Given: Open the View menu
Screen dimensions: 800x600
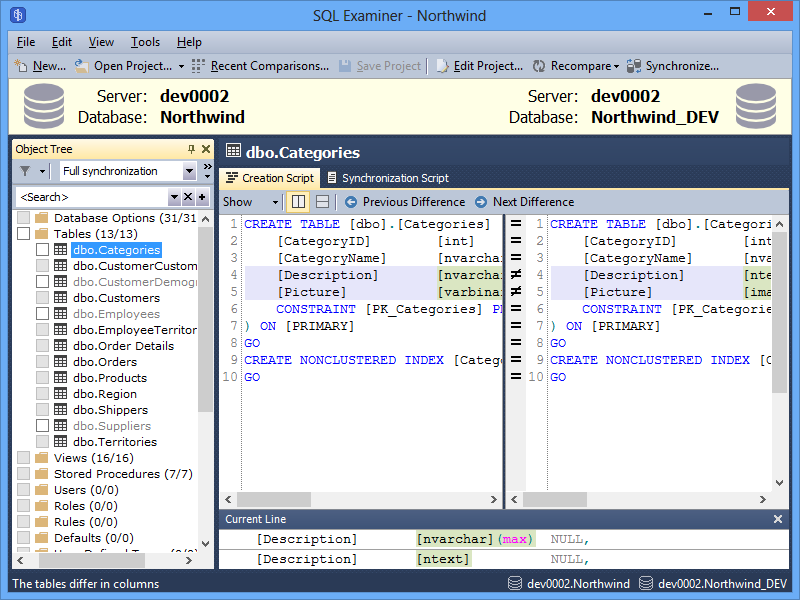Looking at the screenshot, I should click(x=101, y=42).
